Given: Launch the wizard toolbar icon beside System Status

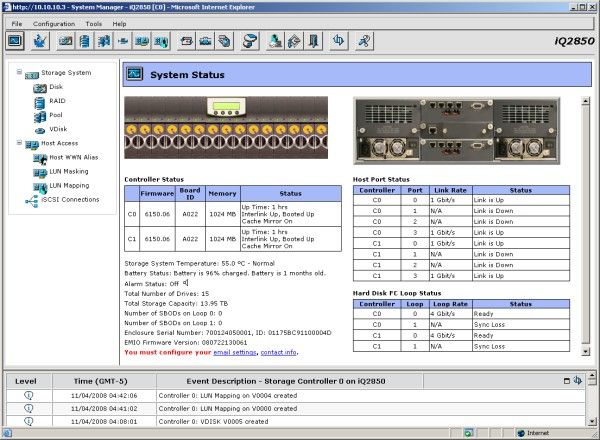Looking at the screenshot, I should coord(40,41).
